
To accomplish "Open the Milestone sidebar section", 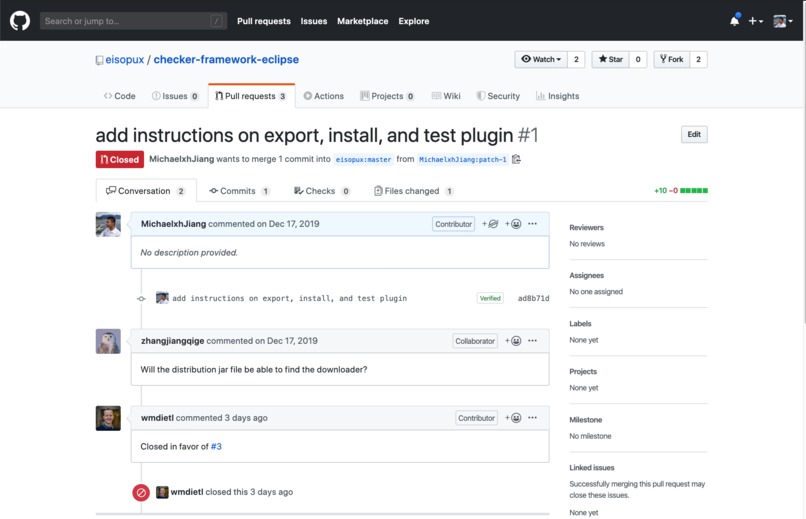I will 585,420.
